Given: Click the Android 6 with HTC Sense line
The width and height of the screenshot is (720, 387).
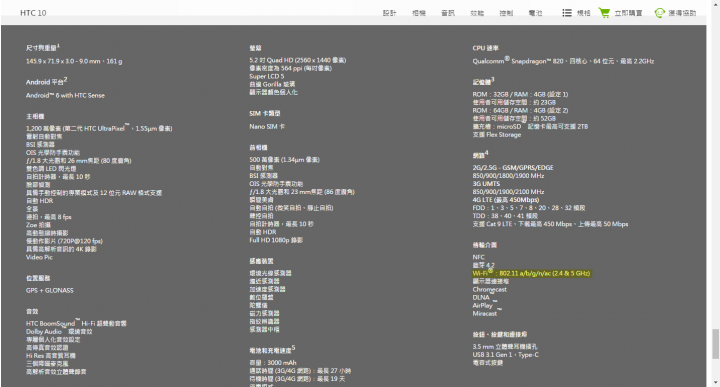Looking at the screenshot, I should point(65,95).
